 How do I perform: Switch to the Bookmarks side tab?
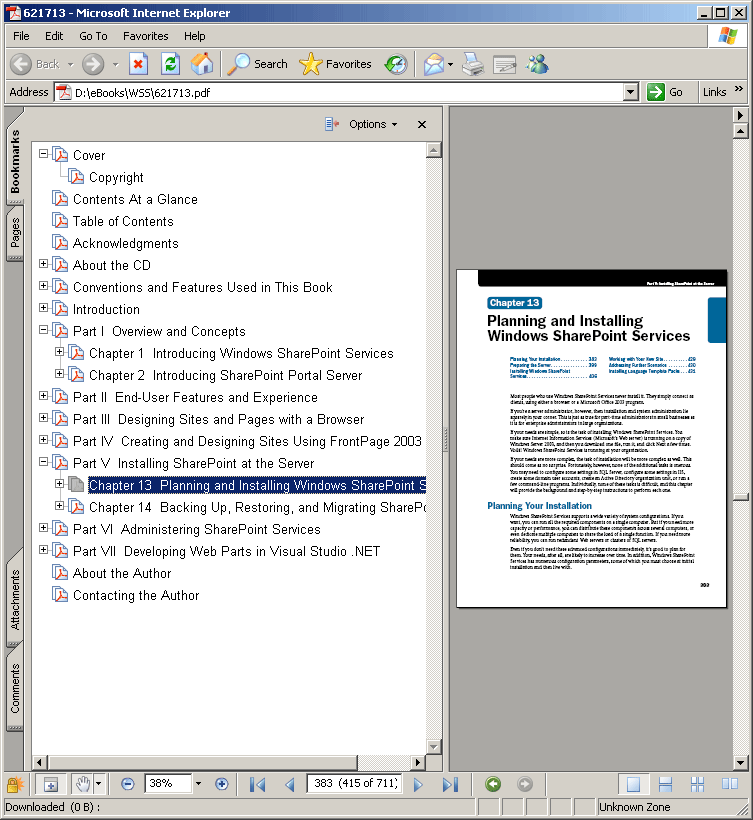(x=15, y=160)
